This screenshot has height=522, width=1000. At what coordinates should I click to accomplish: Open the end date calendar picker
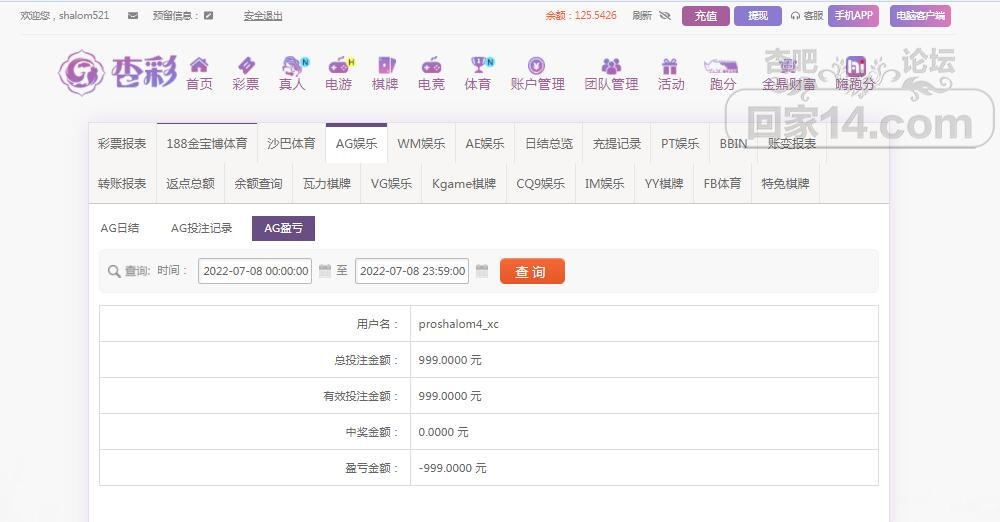click(482, 271)
